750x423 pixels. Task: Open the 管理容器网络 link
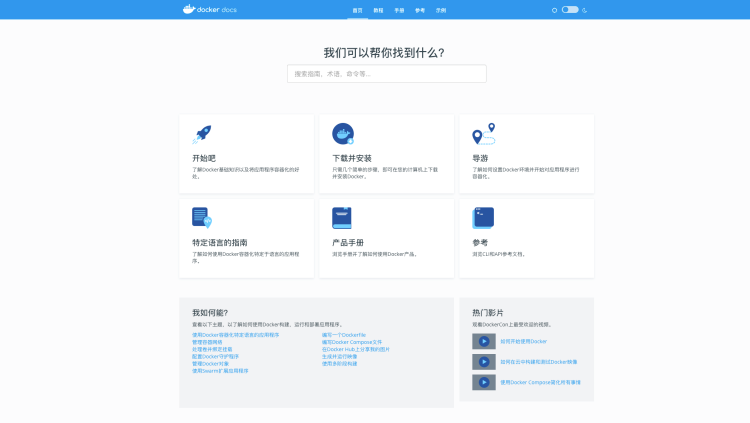click(207, 342)
